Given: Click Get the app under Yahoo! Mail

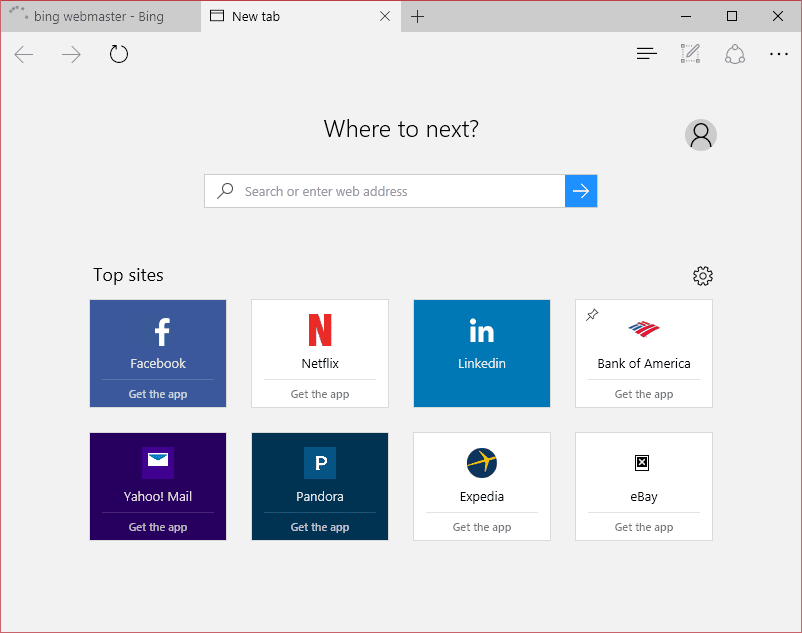Looking at the screenshot, I should (158, 527).
